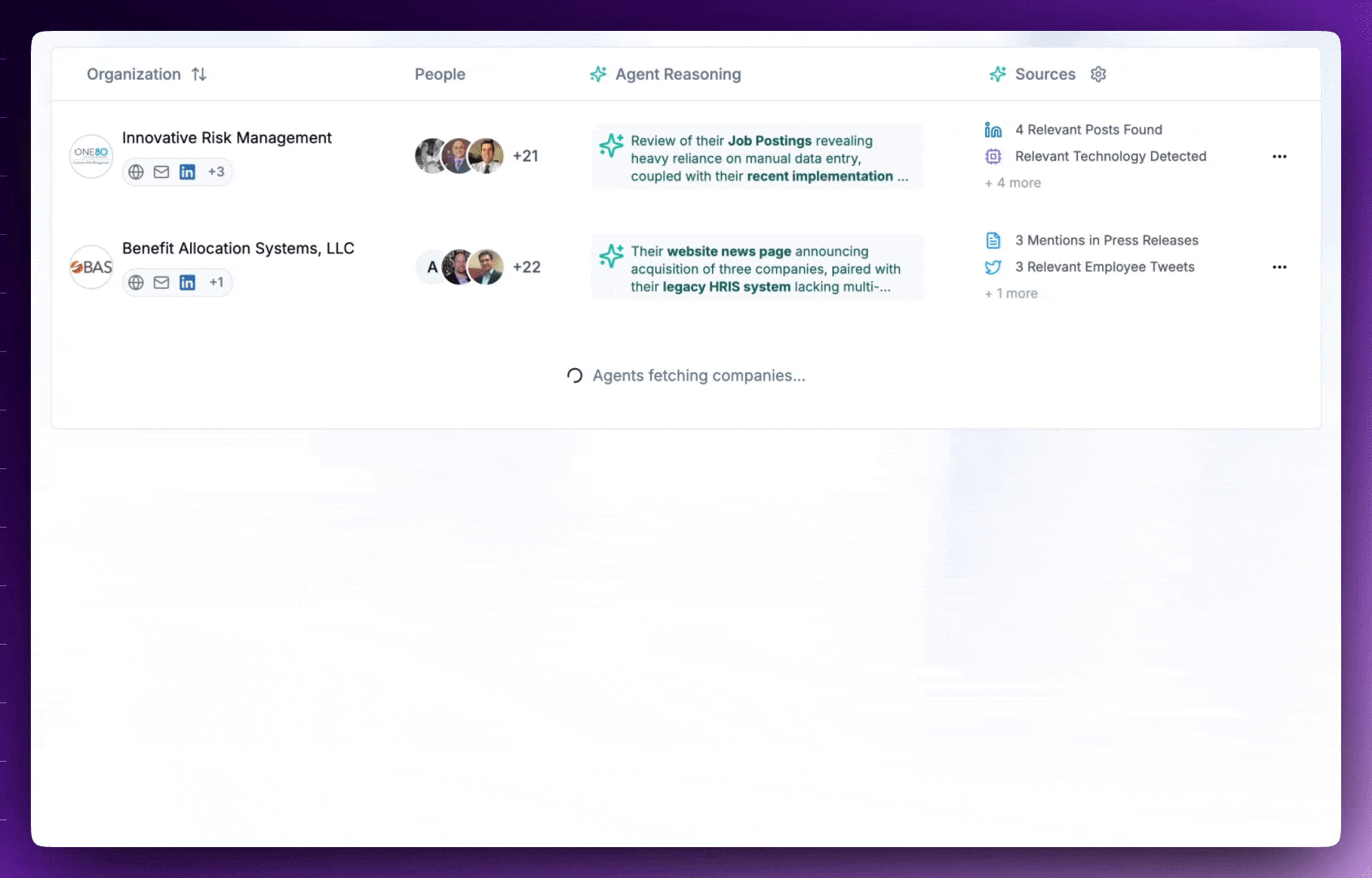This screenshot has width=1372, height=878.
Task: Open the Sources settings gear
Action: click(1098, 75)
